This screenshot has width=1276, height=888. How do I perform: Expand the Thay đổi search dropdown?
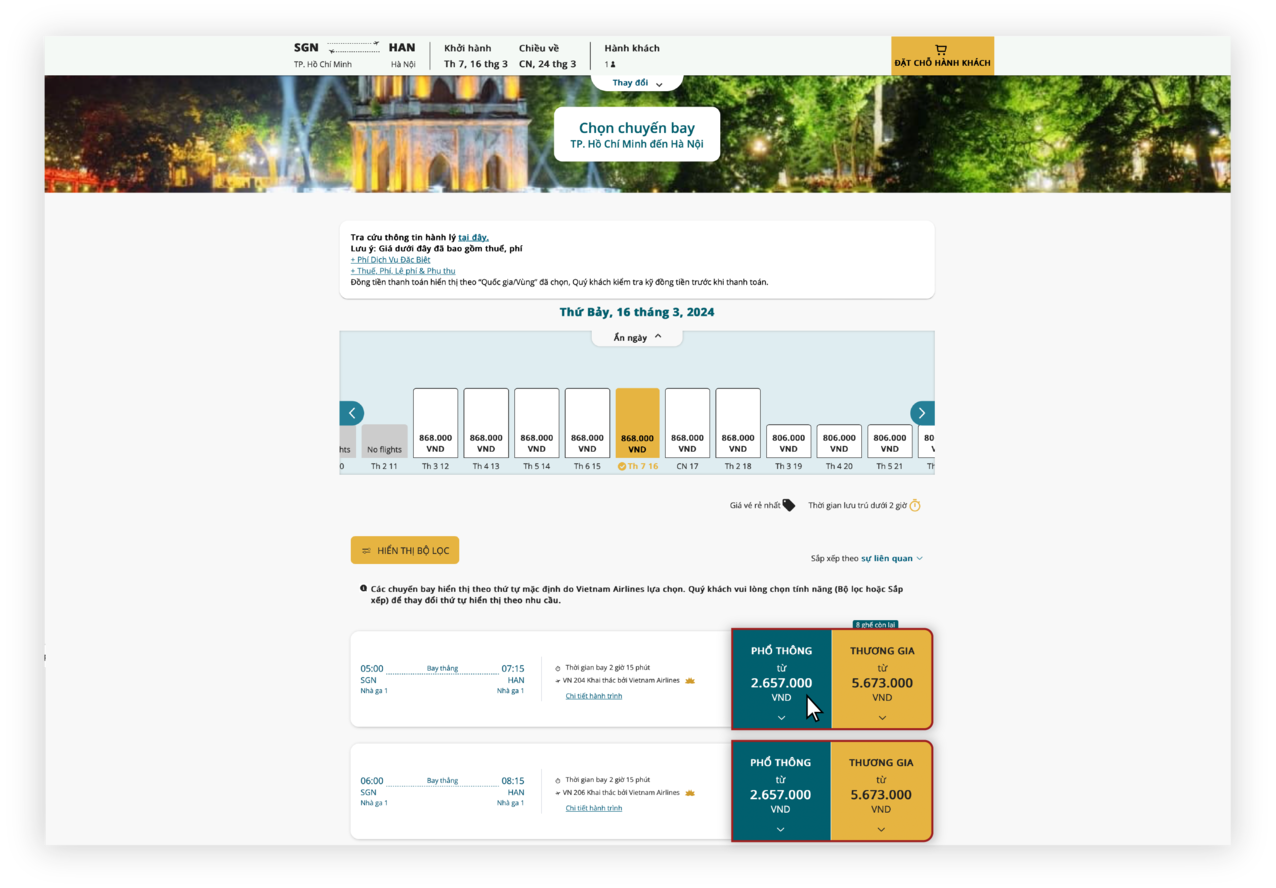pos(637,82)
